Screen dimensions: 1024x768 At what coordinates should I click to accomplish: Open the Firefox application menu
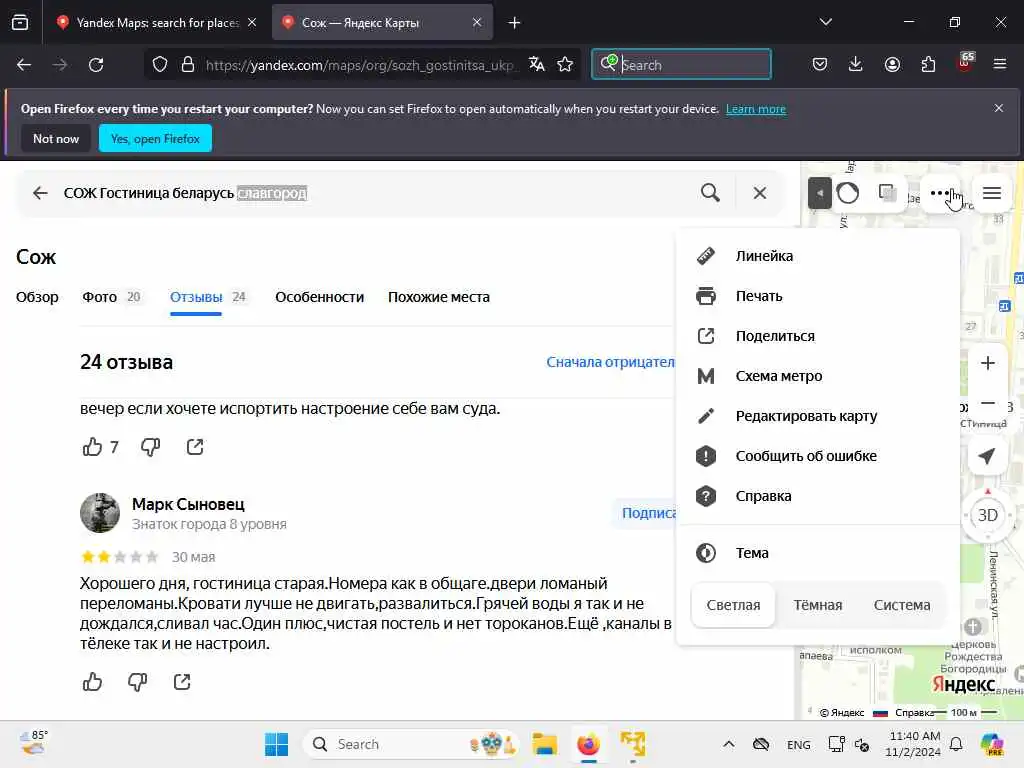tap(1000, 64)
